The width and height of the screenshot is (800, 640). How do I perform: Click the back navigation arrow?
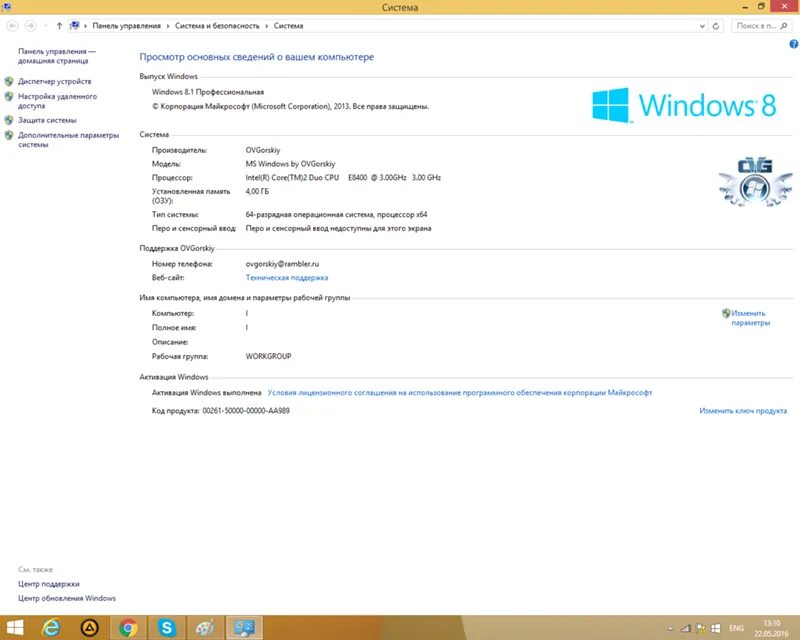pos(13,26)
